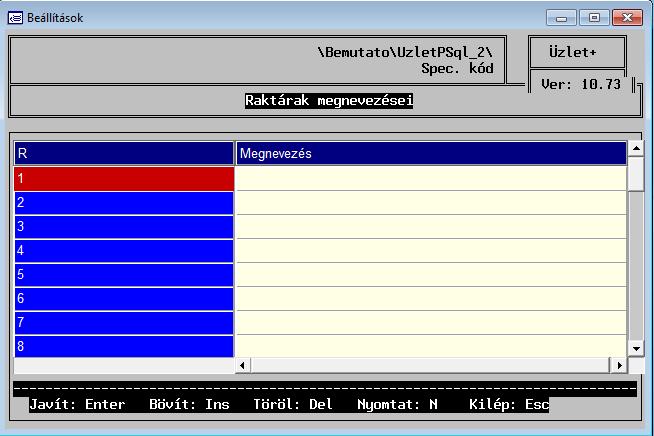Select row 2 in the R column
The height and width of the screenshot is (436, 654).
click(124, 203)
